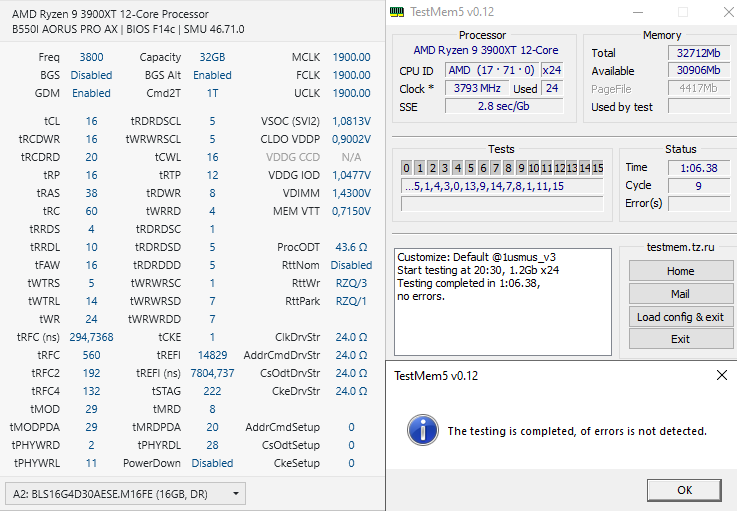
Task: Click the PowerDown value Disabled
Action: pyautogui.click(x=212, y=463)
